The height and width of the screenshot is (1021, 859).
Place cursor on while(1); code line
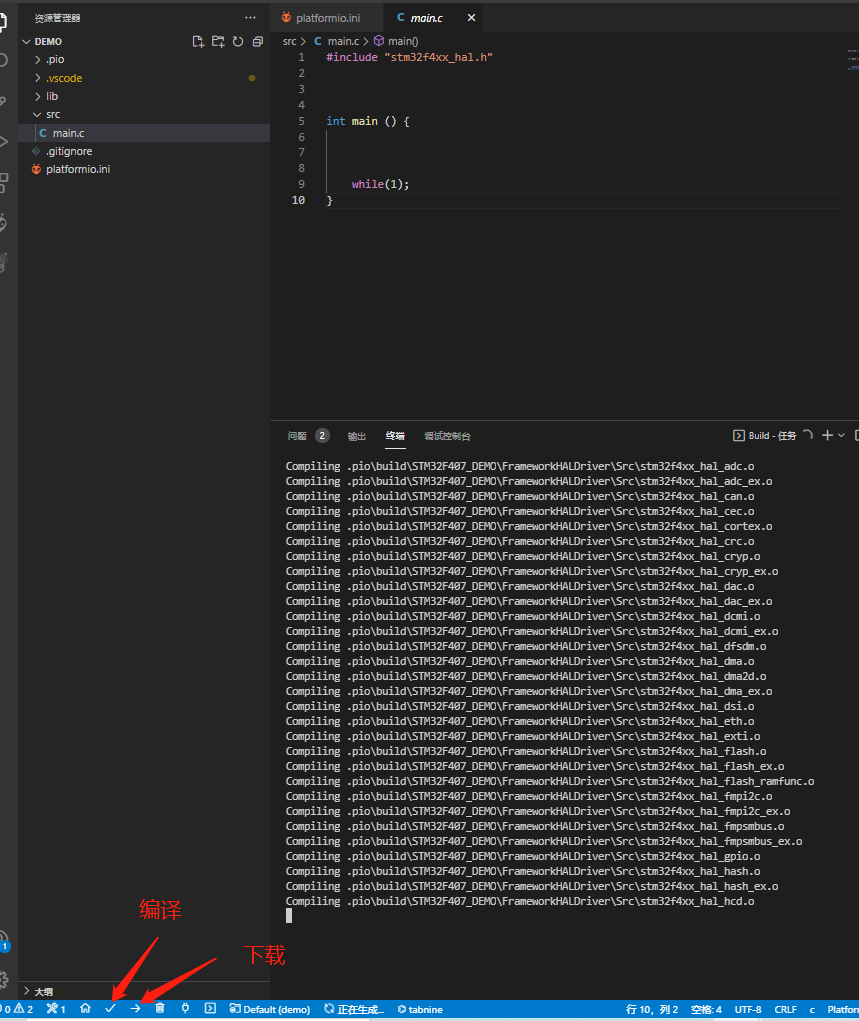pos(380,184)
